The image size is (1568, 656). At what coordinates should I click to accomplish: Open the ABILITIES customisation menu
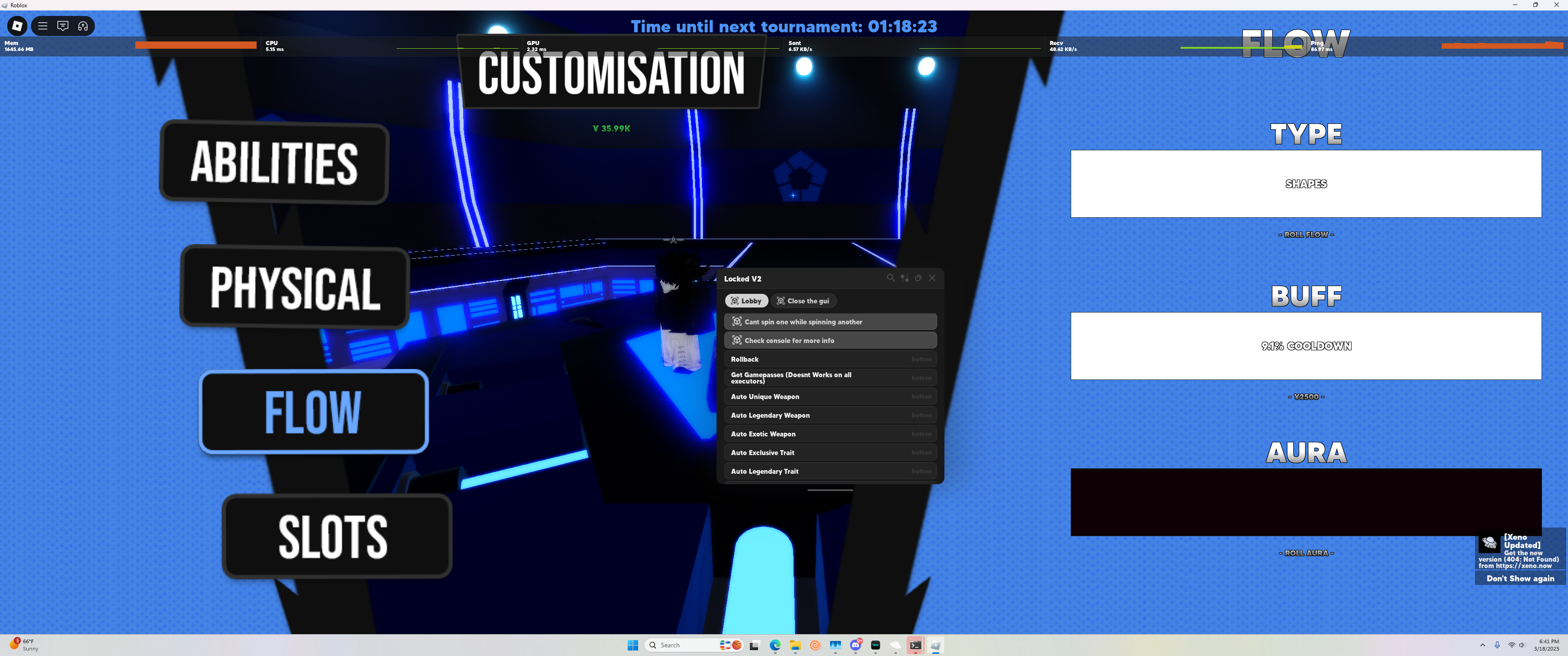tap(274, 162)
